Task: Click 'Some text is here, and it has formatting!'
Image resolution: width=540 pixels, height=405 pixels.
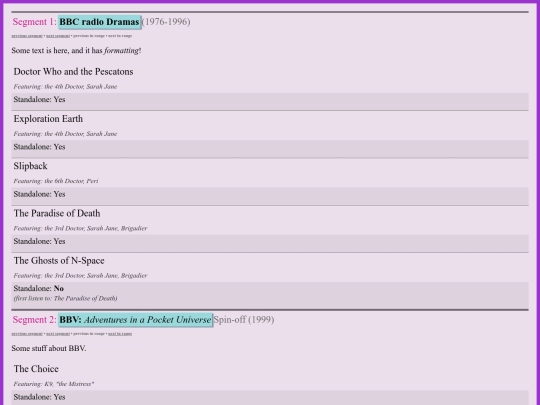Action: (x=76, y=51)
